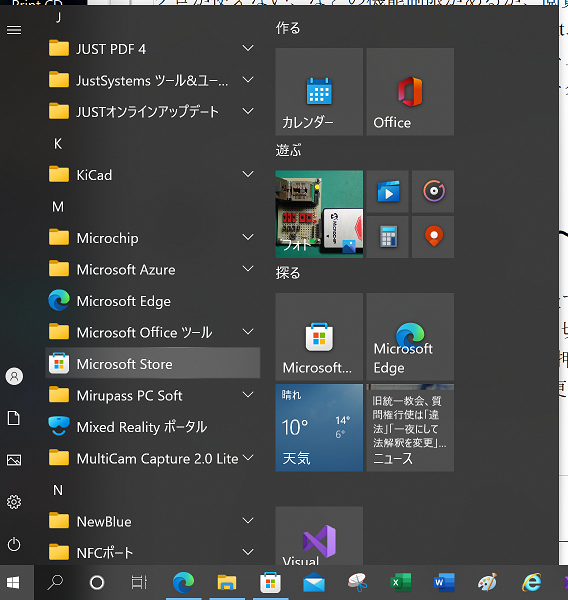Open Word on taskbar

coord(444,583)
